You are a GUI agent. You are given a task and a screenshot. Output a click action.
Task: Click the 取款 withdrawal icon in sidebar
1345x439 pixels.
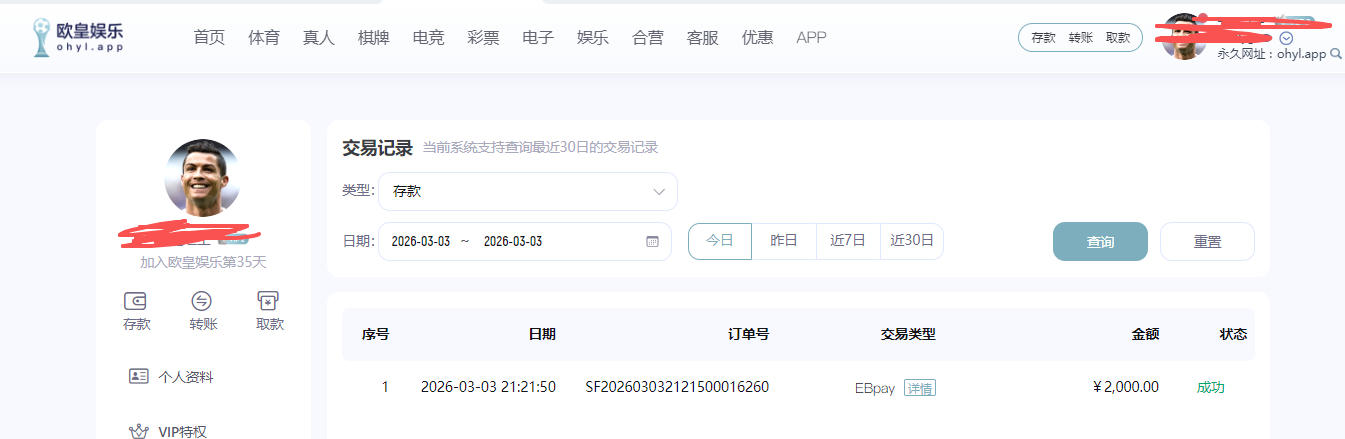click(268, 301)
